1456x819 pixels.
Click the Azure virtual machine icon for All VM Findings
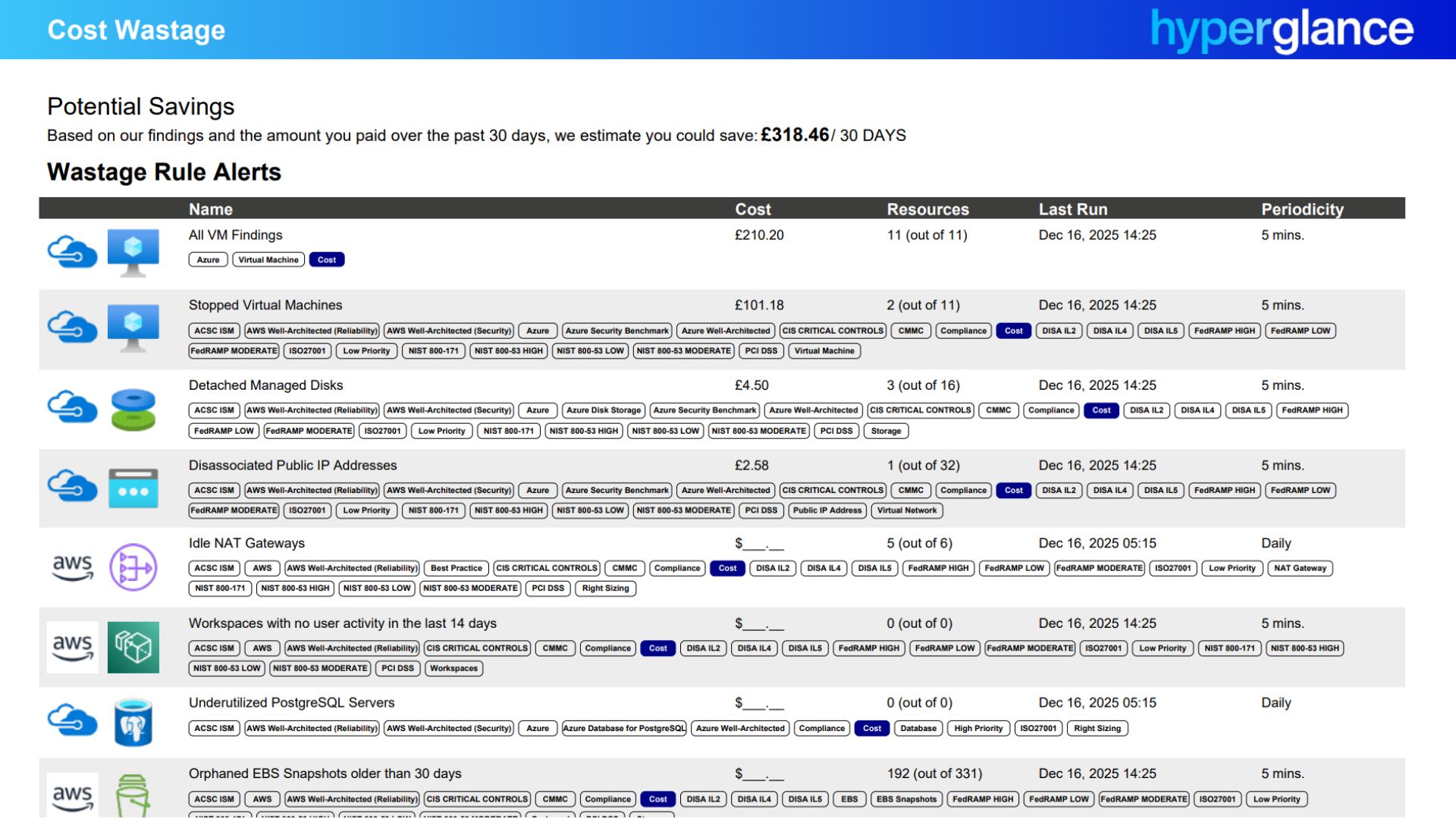coord(133,252)
